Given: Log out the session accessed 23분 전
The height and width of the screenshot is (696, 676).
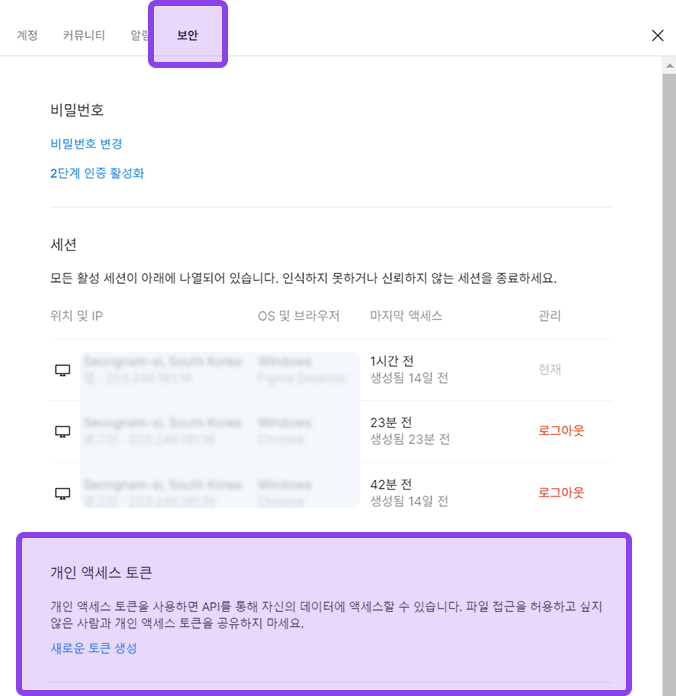Looking at the screenshot, I should click(561, 431).
